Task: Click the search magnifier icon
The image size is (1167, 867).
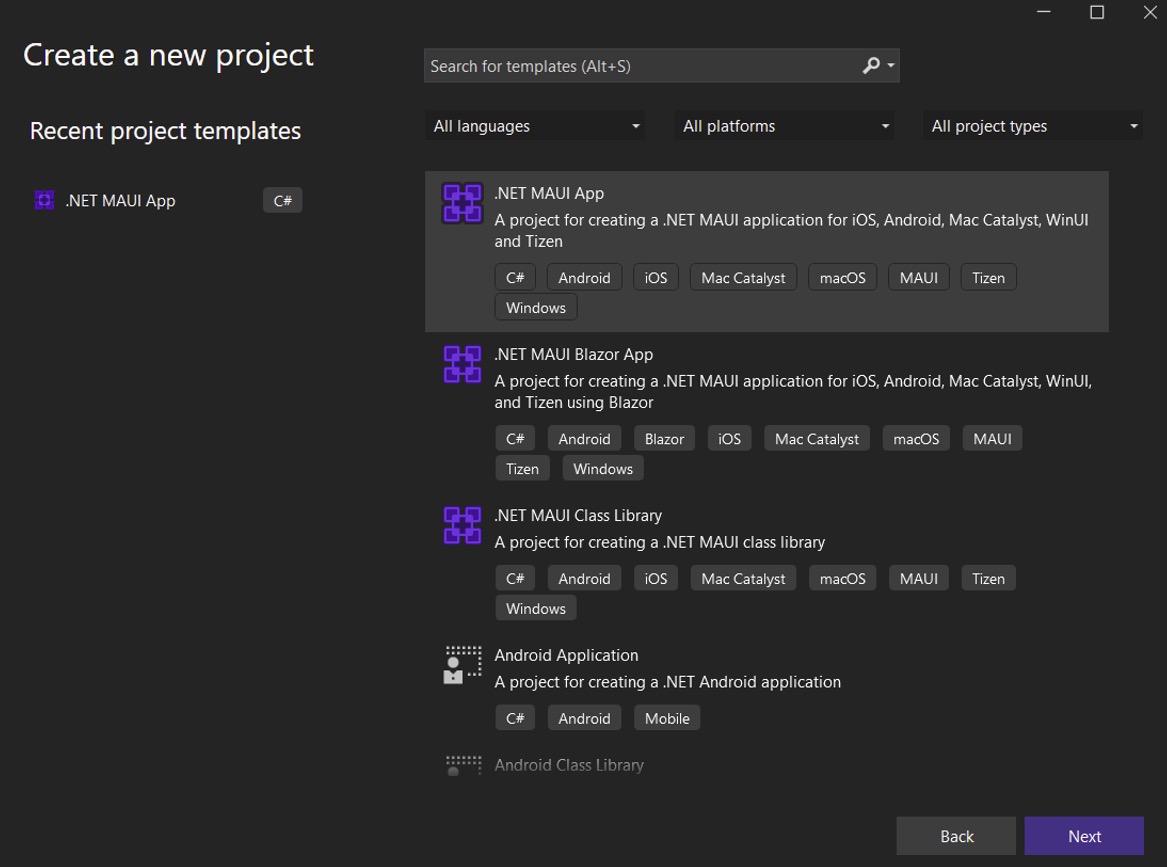Action: [x=871, y=66]
